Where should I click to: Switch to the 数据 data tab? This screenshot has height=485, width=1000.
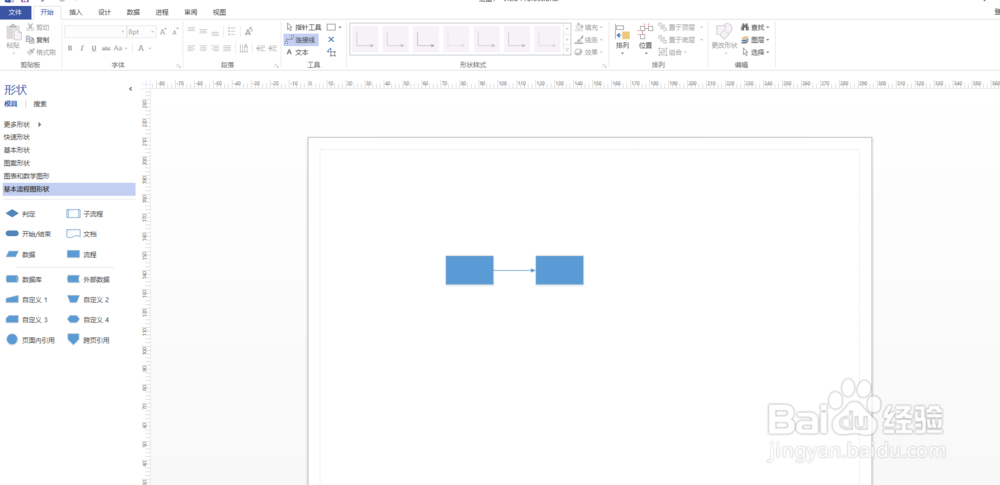(133, 12)
